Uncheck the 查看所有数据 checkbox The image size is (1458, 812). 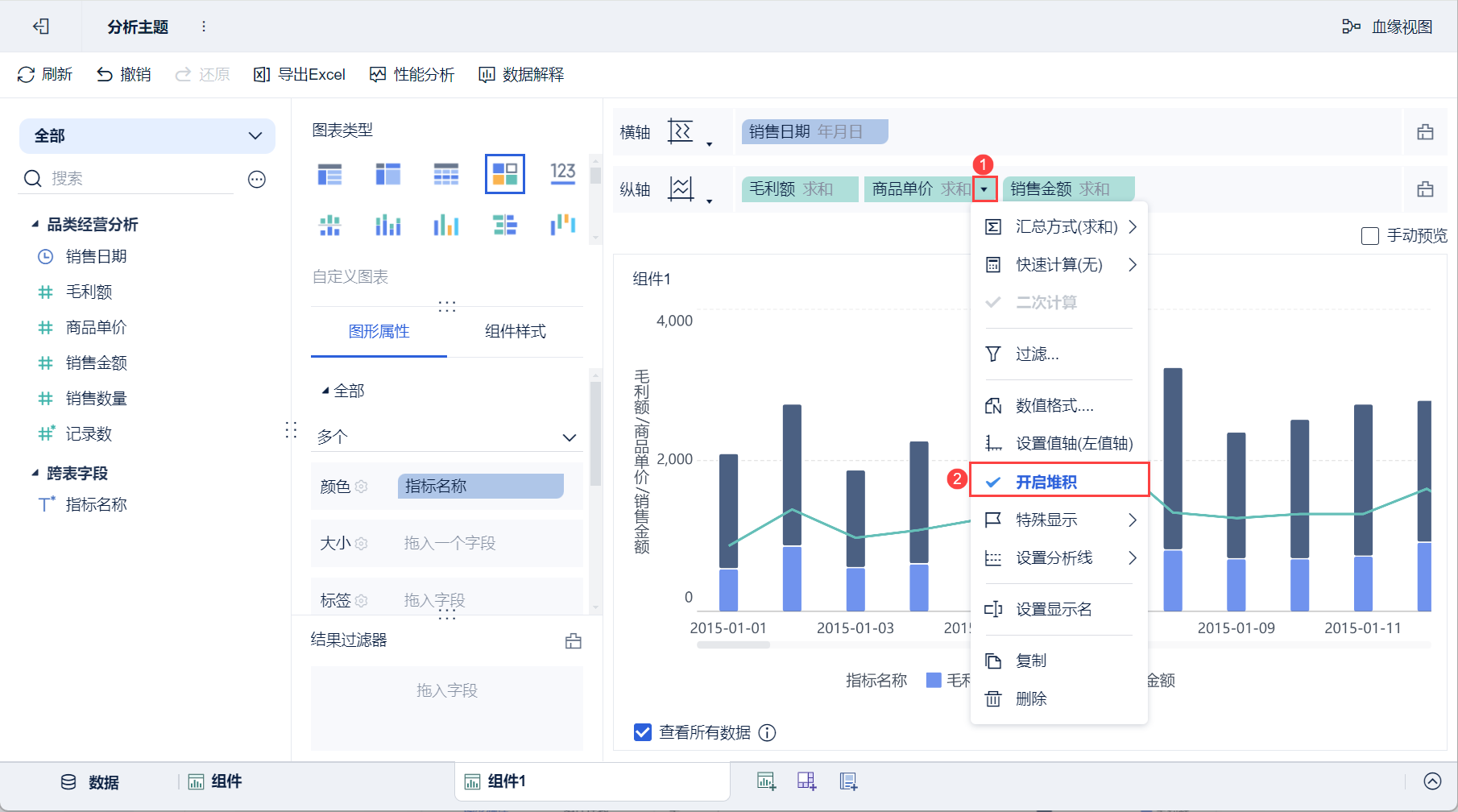coord(642,732)
